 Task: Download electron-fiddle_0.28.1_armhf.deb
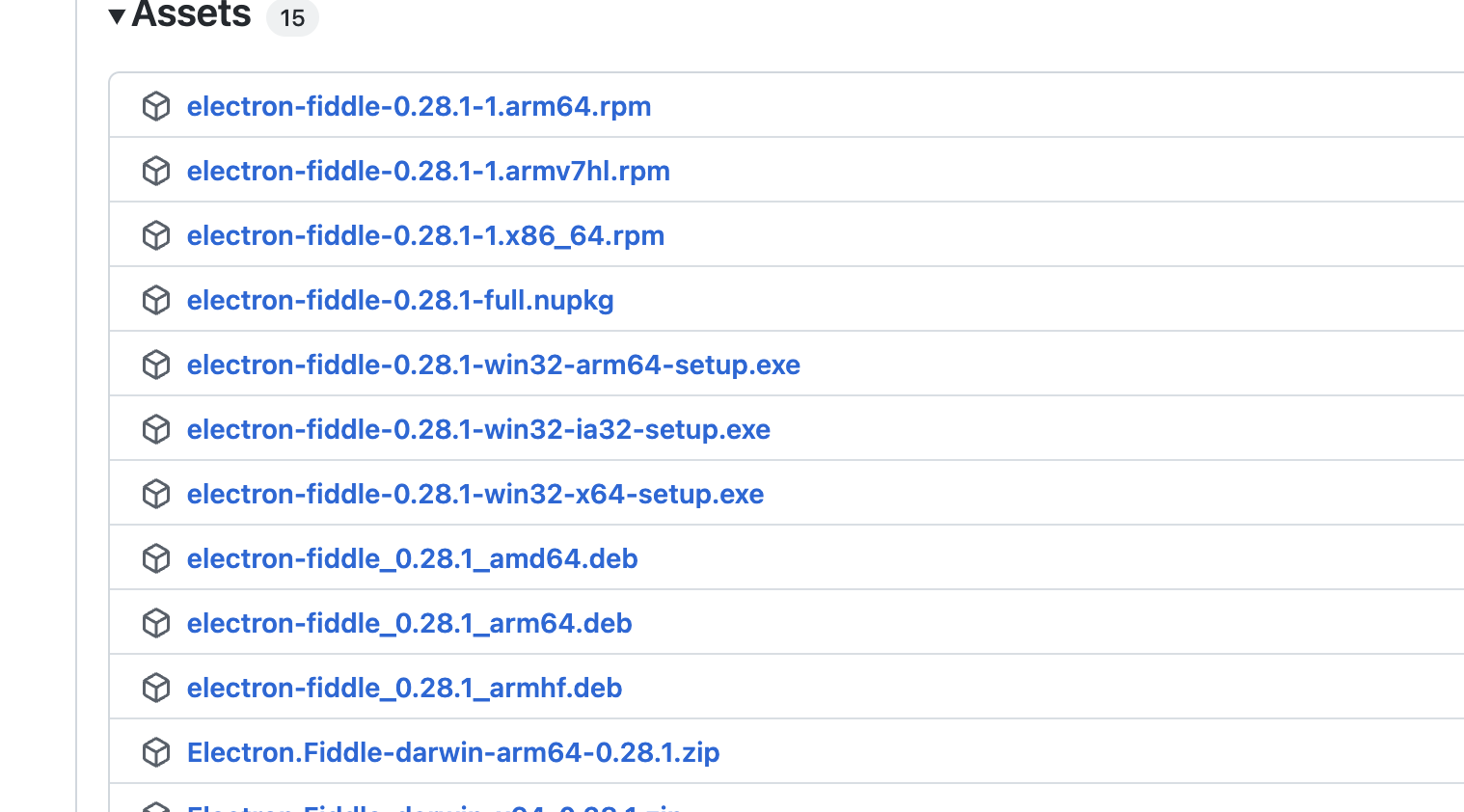click(x=405, y=687)
